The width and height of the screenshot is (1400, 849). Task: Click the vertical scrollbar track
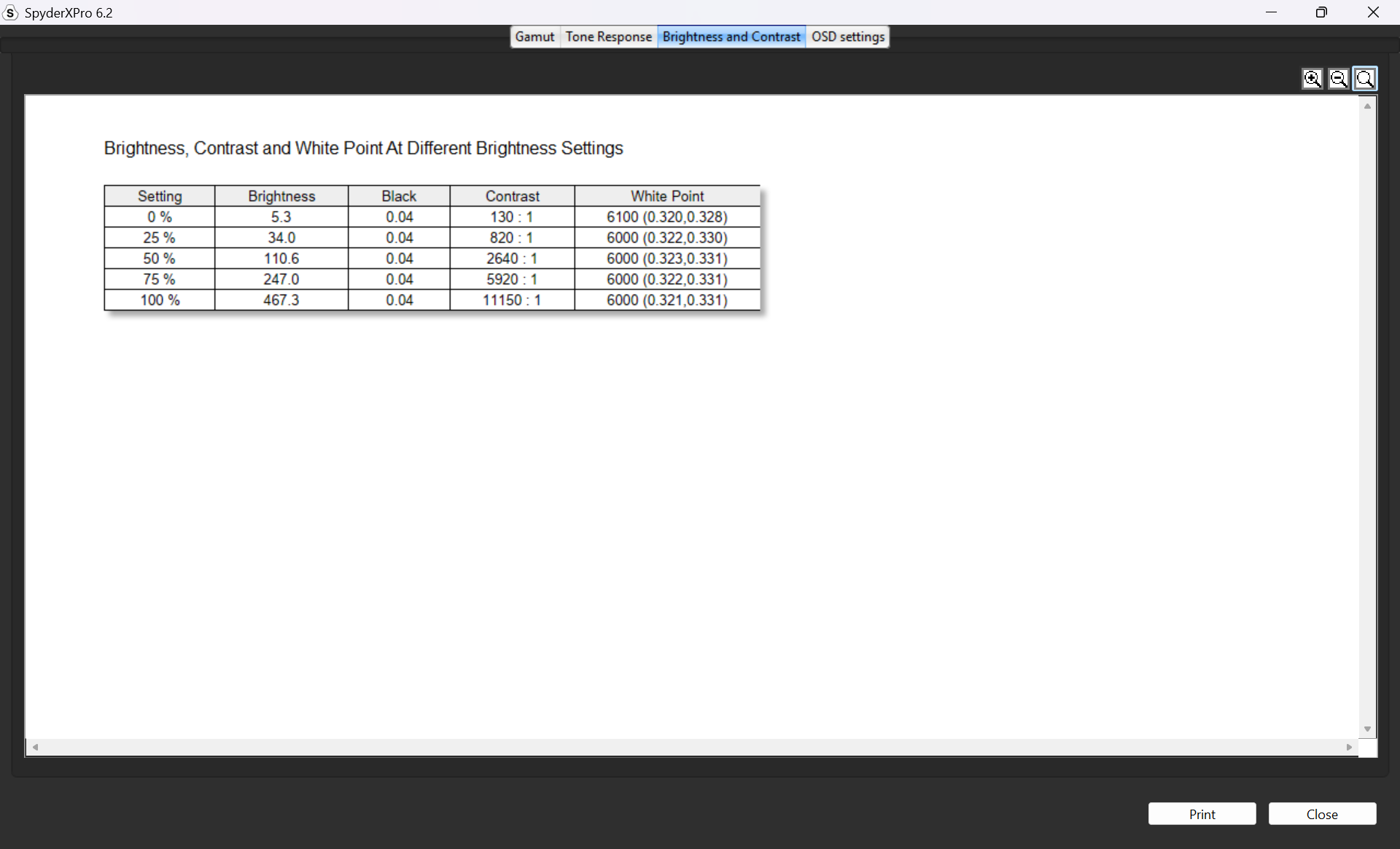tap(1367, 416)
